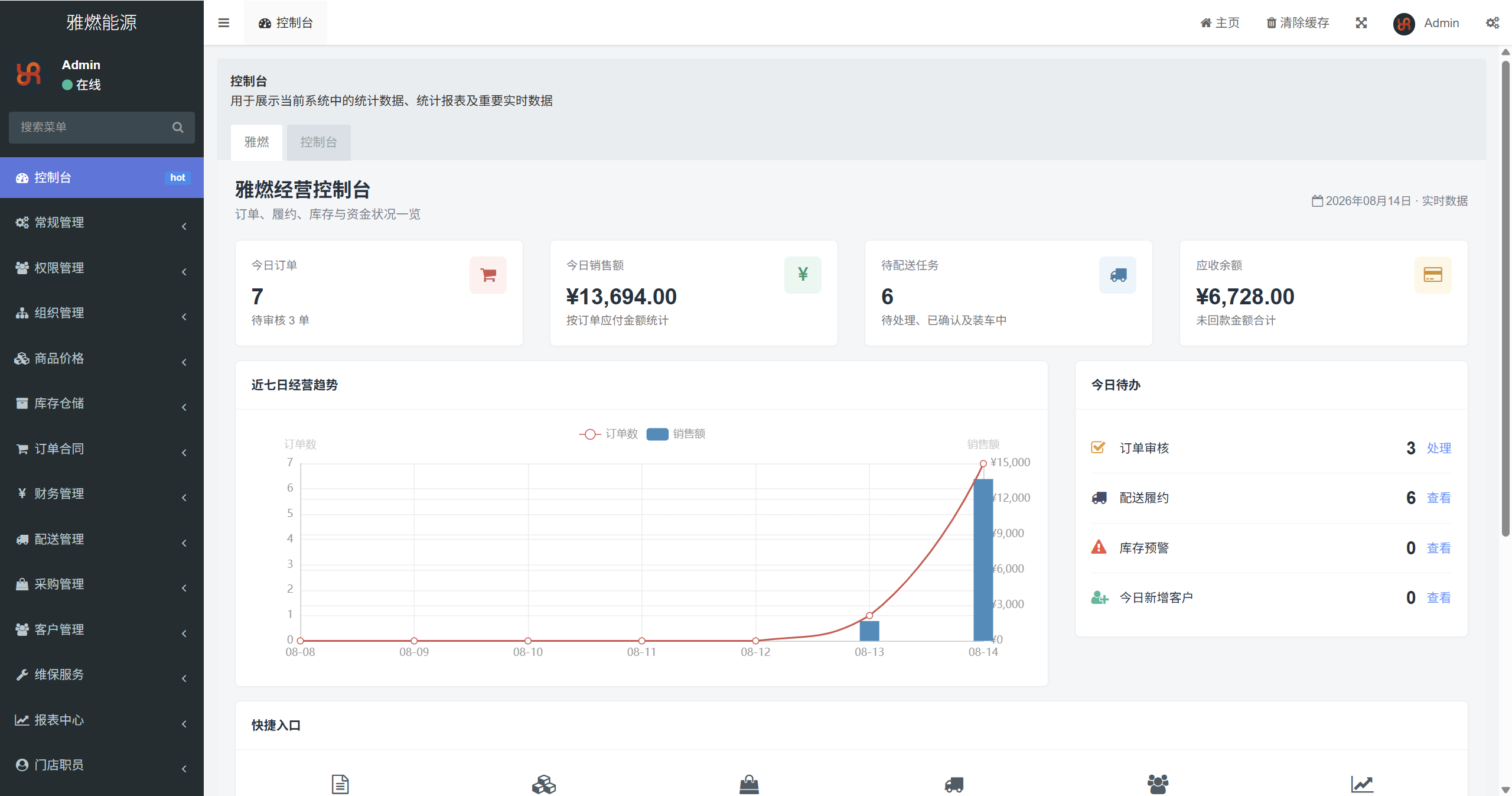The width and height of the screenshot is (1512, 796).
Task: Open the settings gears icon at top right
Action: point(1493,23)
